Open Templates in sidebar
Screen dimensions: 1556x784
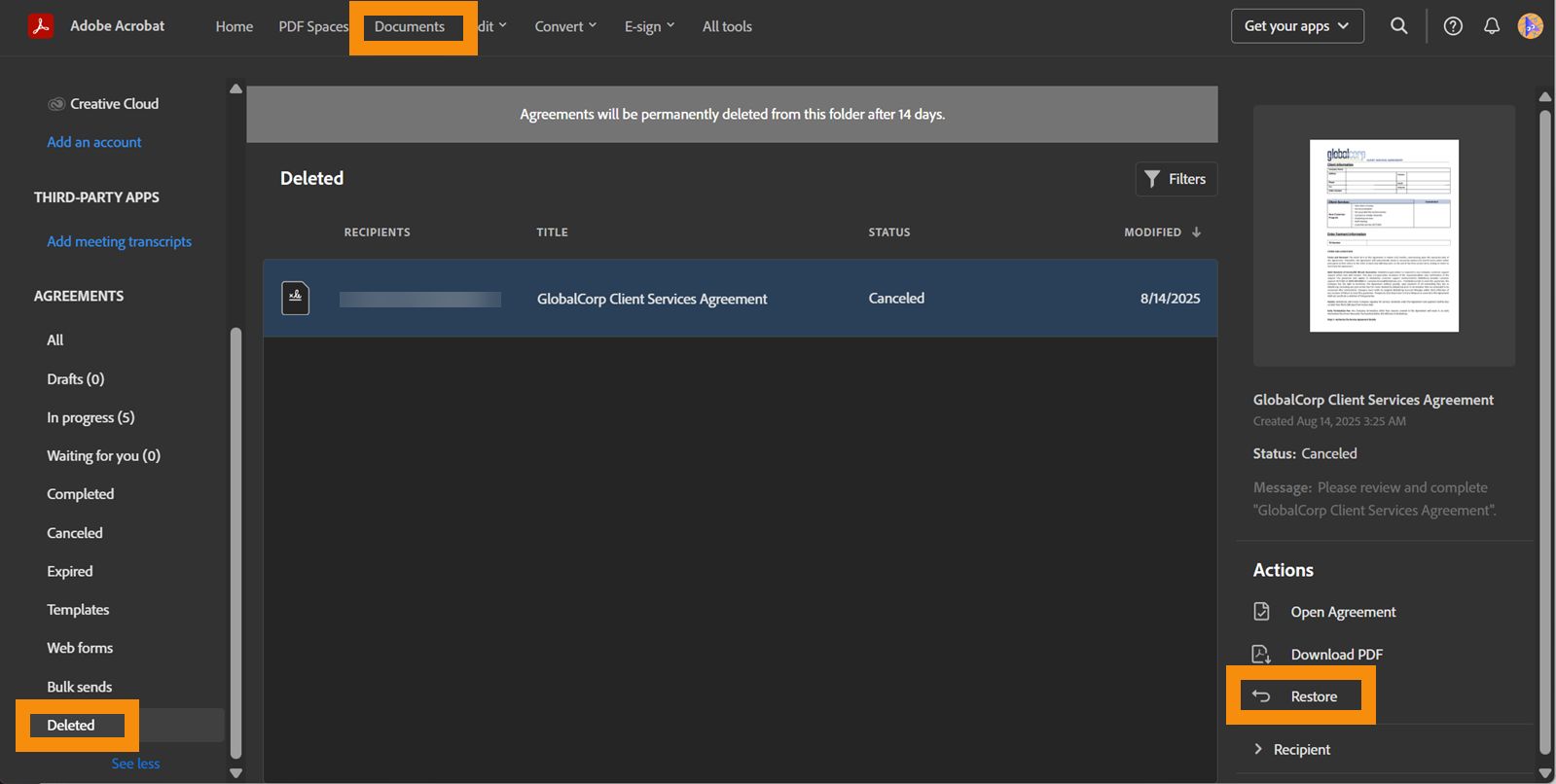click(78, 610)
